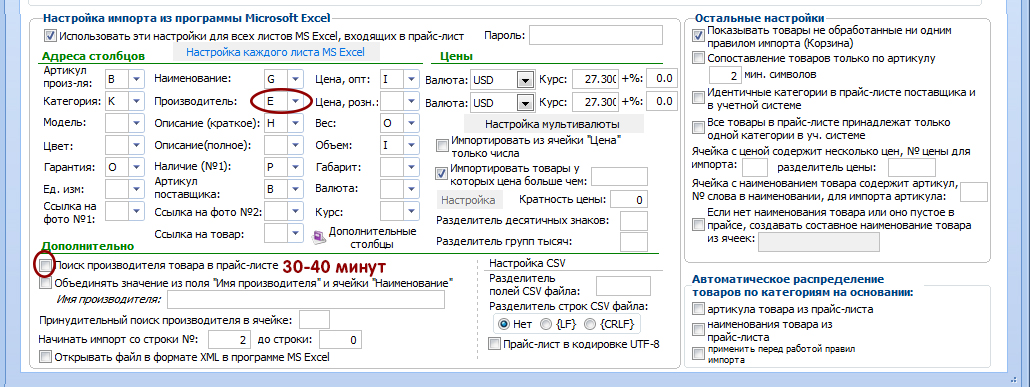Click the Пароль input field

(596, 35)
